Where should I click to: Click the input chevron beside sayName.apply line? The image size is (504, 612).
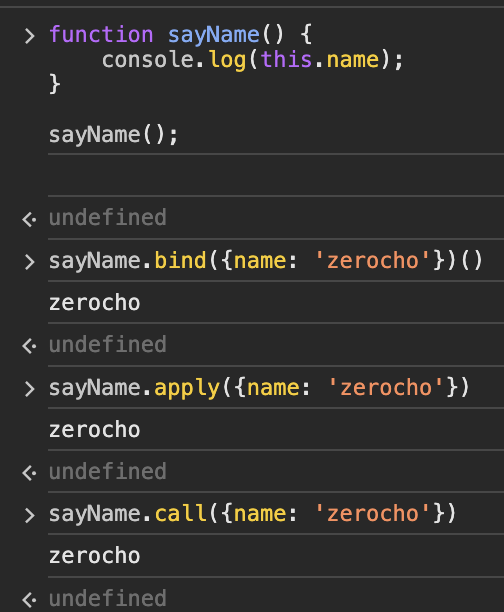pos(30,389)
